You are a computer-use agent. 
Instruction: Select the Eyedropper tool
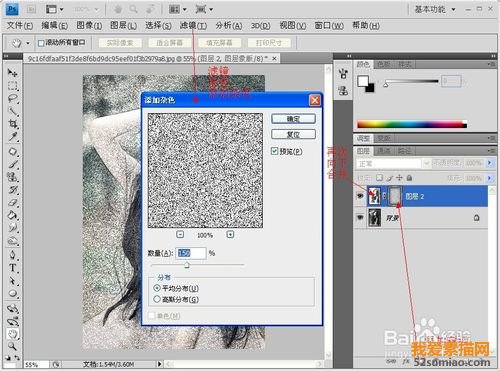click(13, 137)
